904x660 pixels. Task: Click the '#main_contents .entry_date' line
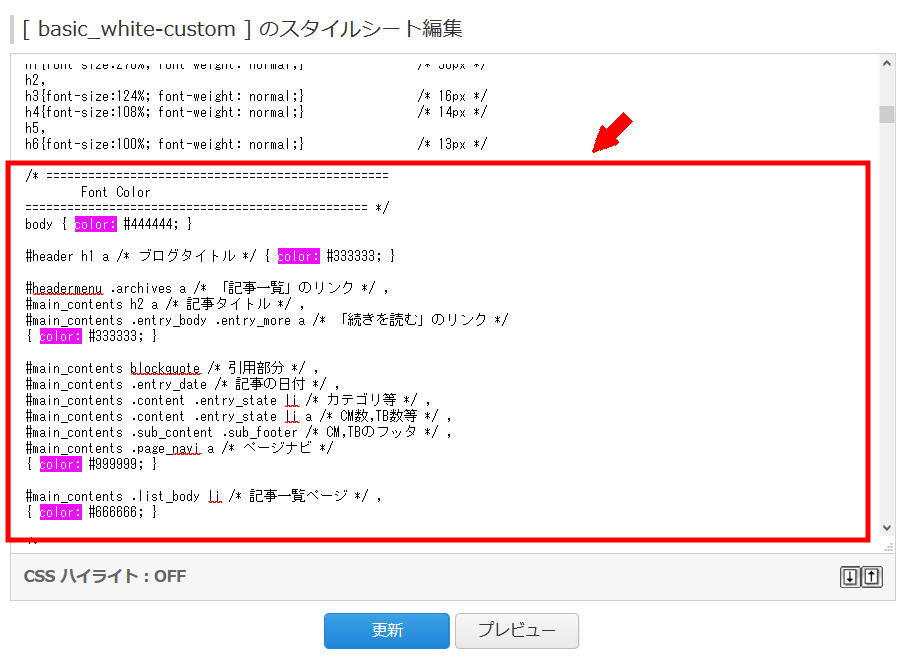(x=182, y=384)
